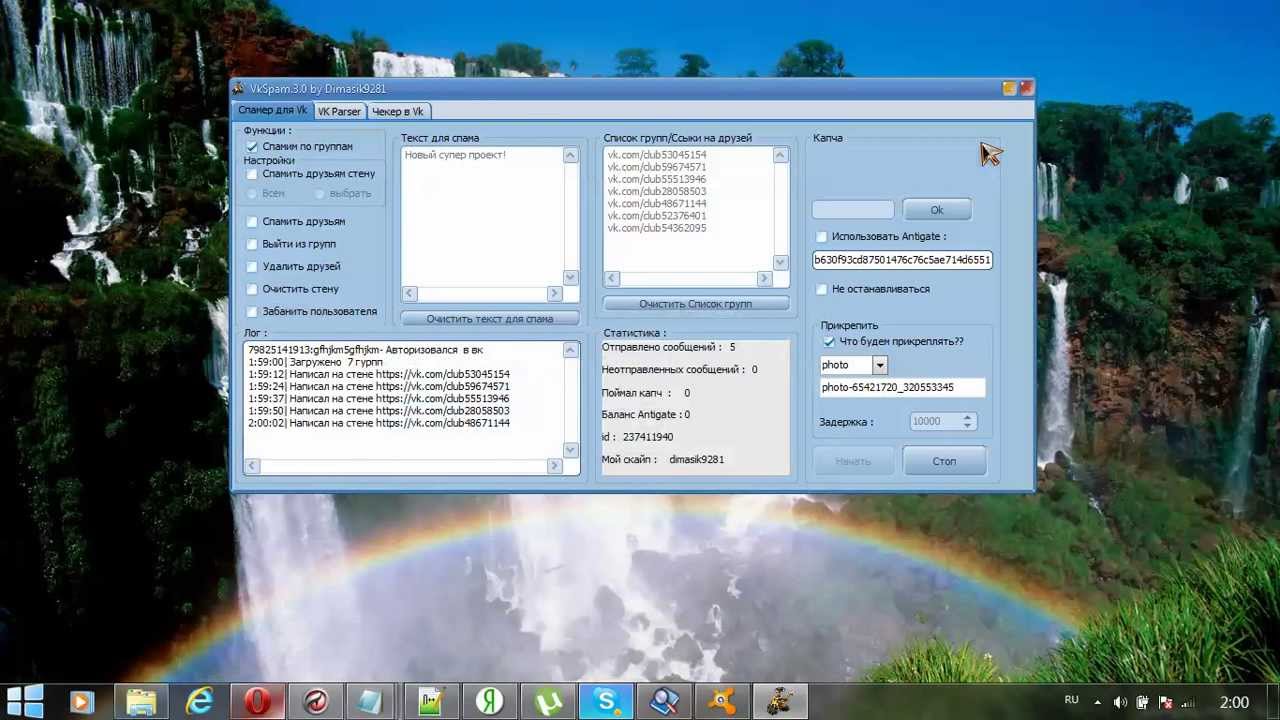Click the greyed 'Начать' button
This screenshot has height=720, width=1280.
(853, 461)
